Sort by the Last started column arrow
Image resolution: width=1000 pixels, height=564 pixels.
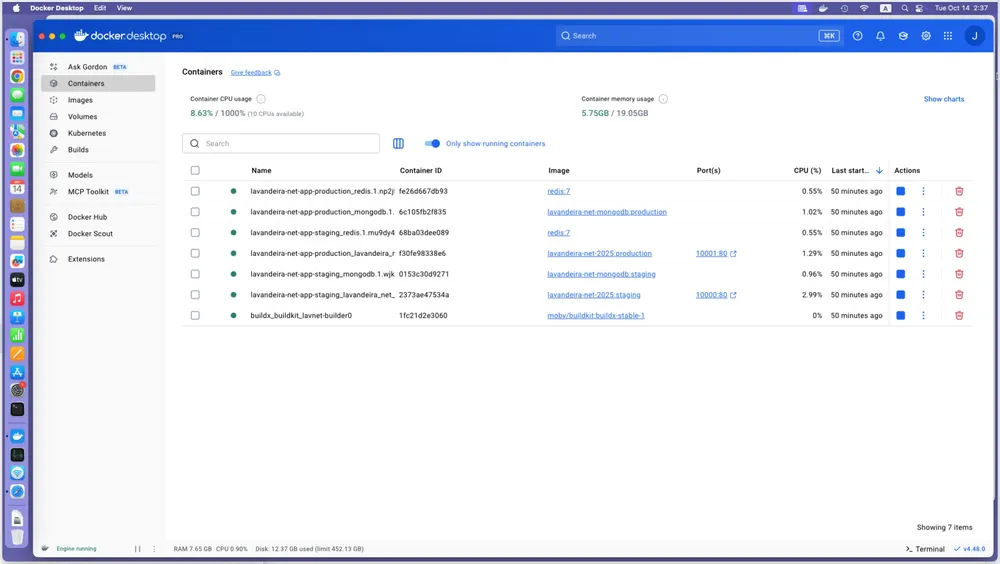[879, 171]
